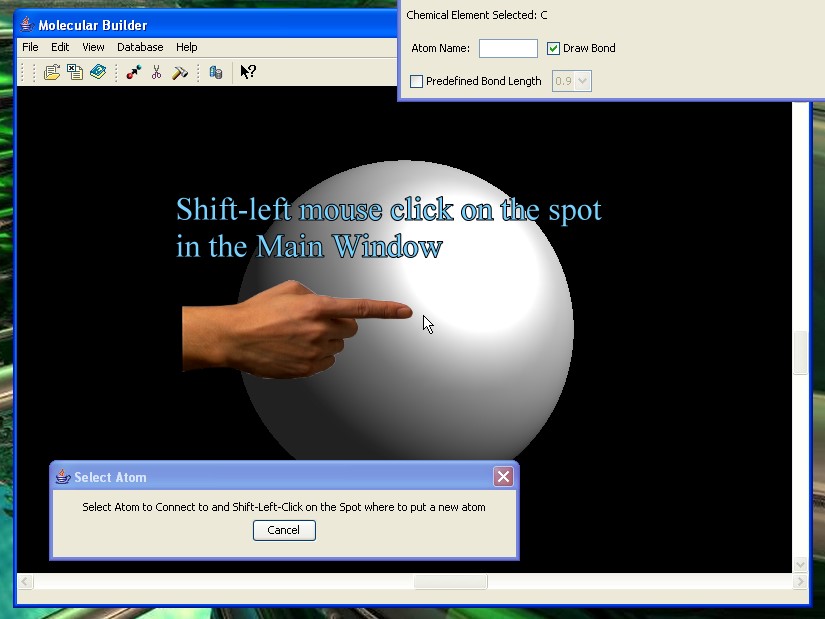
Task: Click the Select Atom instruction message text
Action: 284,507
